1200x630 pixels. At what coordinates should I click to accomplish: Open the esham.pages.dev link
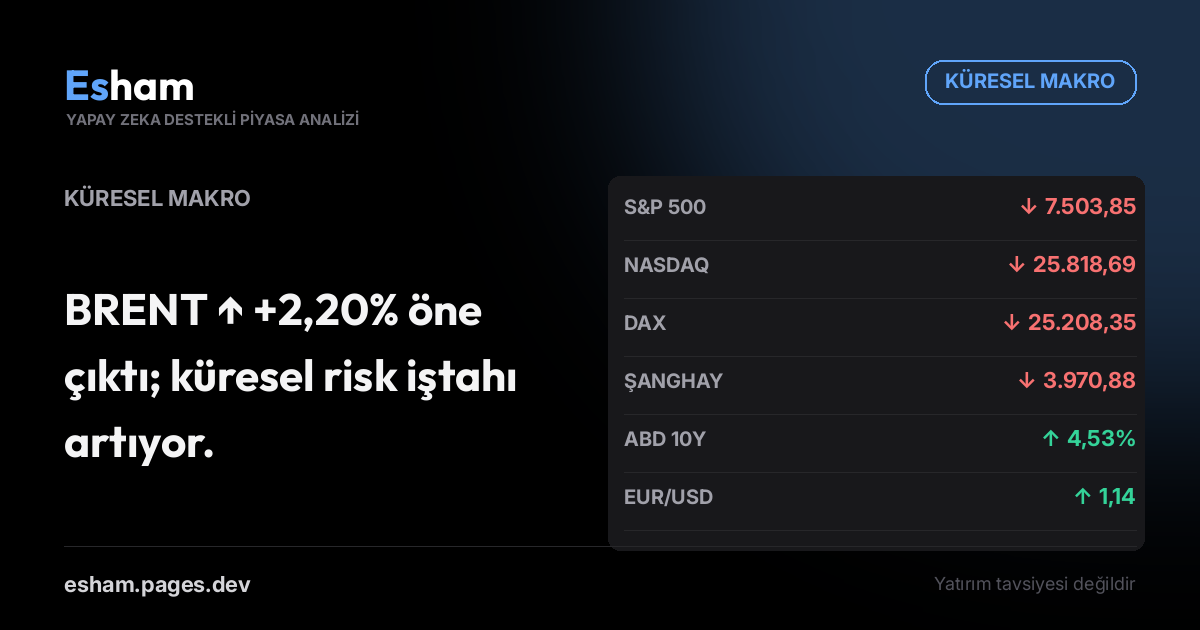pos(157,584)
